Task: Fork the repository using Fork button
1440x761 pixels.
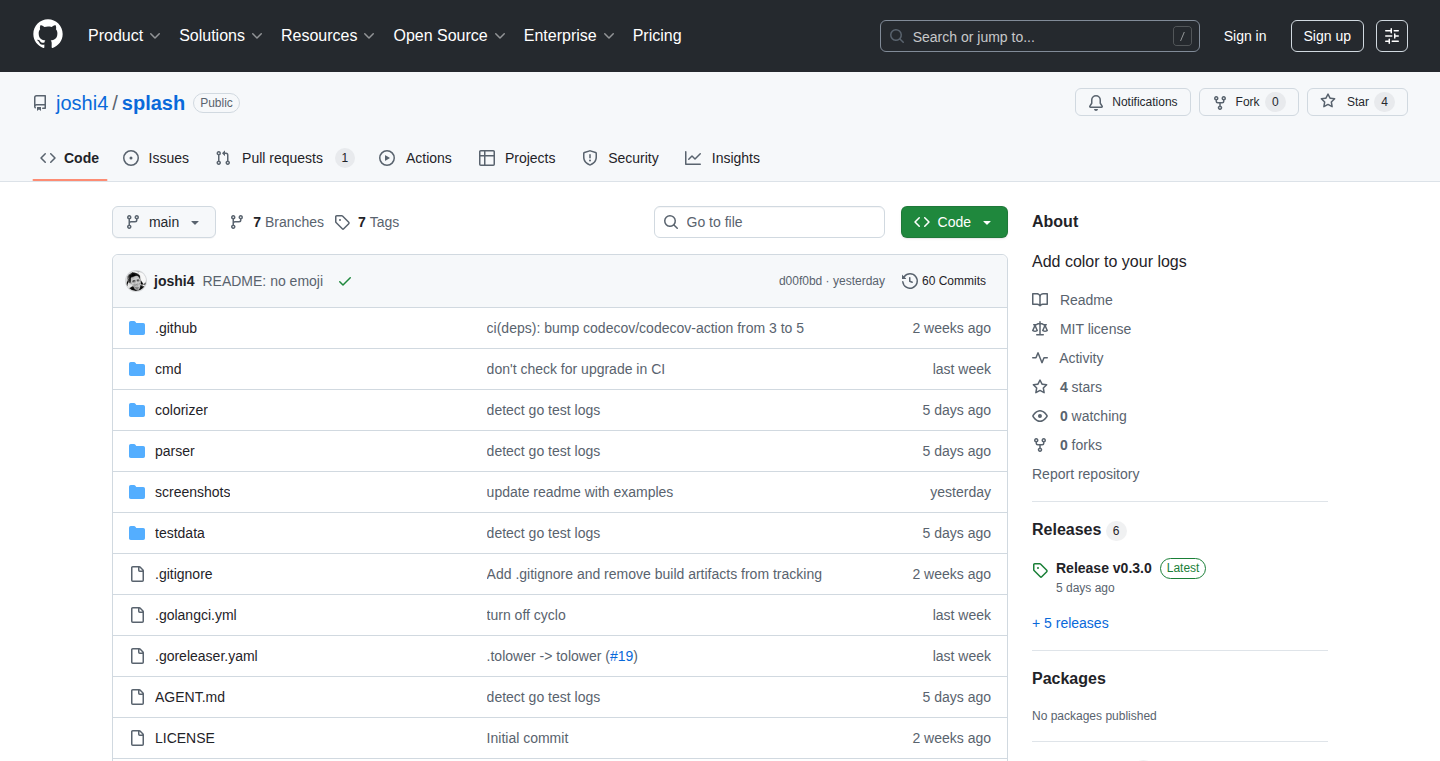Action: pyautogui.click(x=1249, y=102)
